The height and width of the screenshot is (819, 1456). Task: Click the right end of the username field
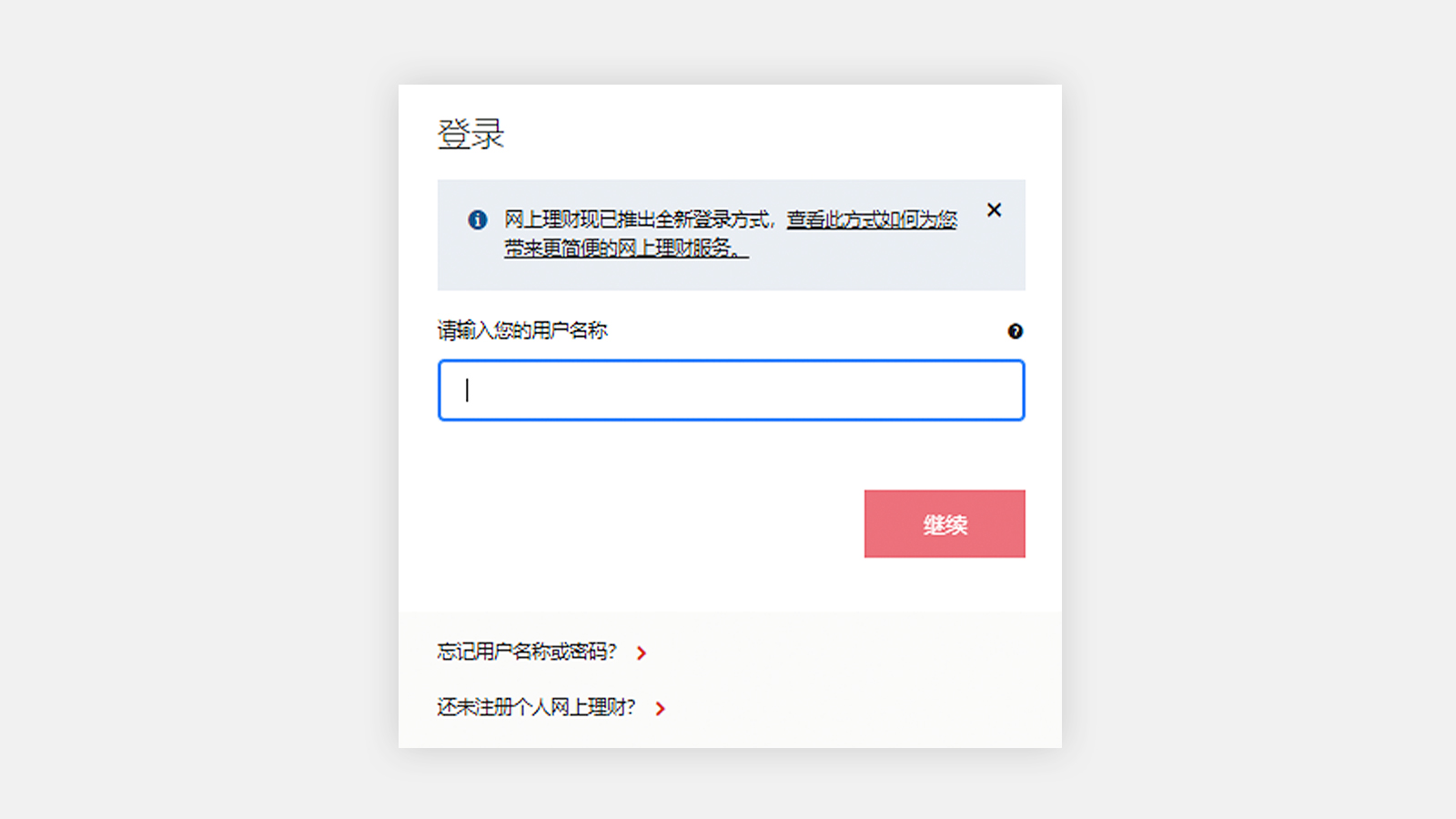[1001, 390]
